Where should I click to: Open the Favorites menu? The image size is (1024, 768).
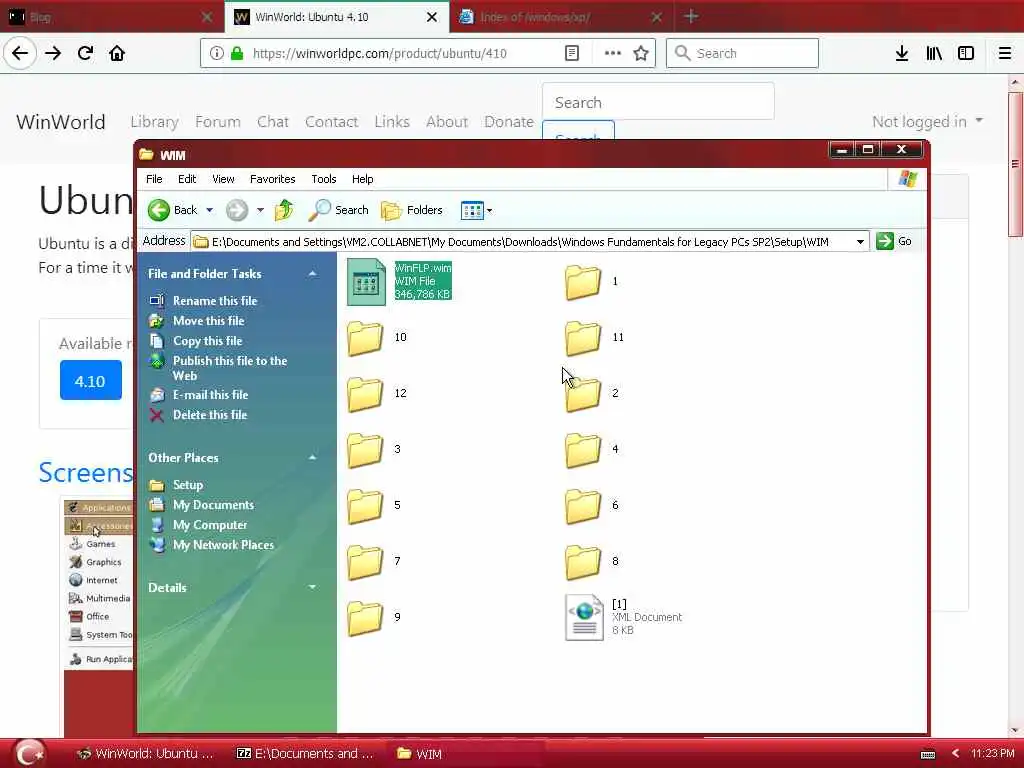tap(272, 179)
